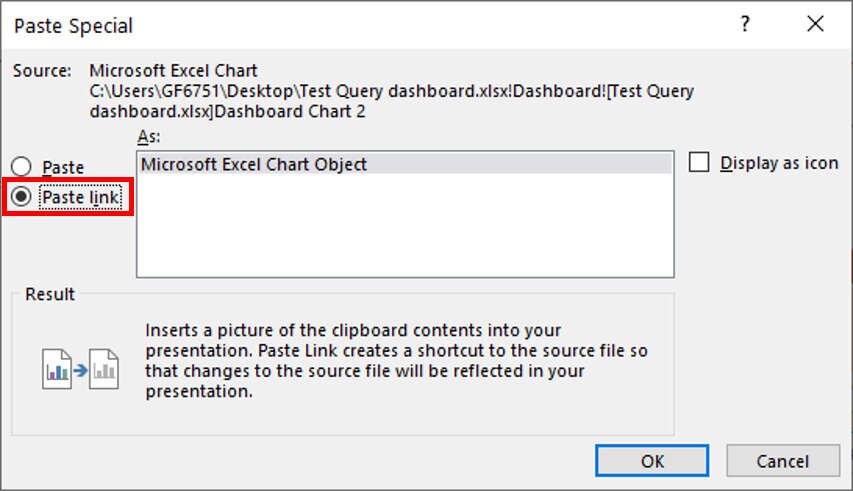Click empty area of the As list box
The height and width of the screenshot is (491, 853).
pos(404,230)
